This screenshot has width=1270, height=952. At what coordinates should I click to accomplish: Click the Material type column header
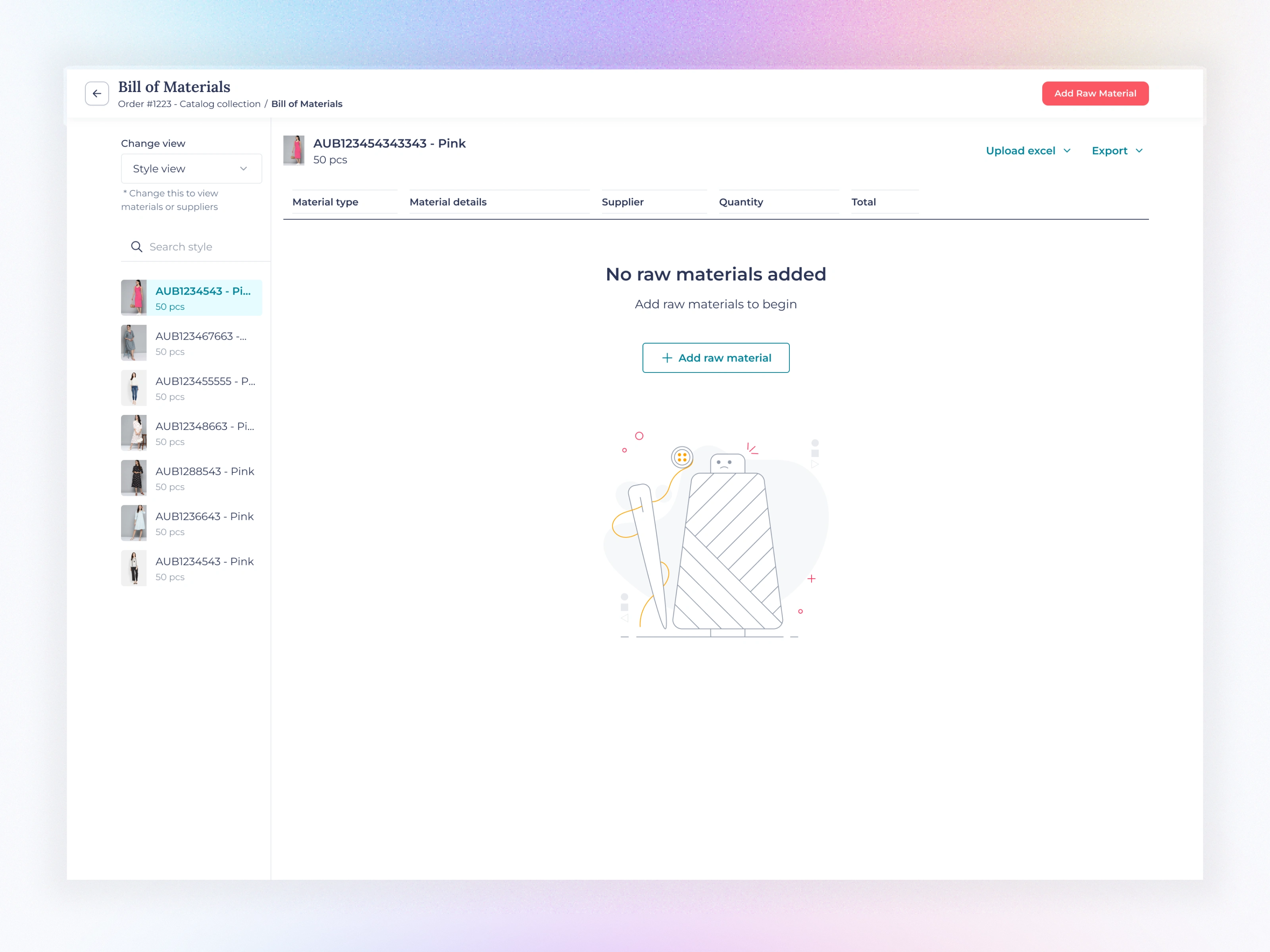click(x=325, y=202)
